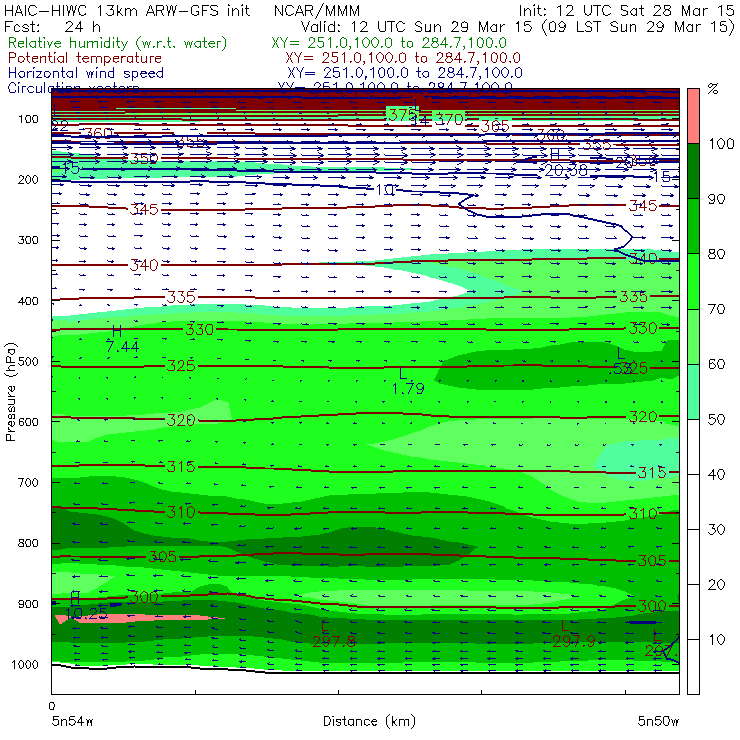Viewport: 740px width, 740px height.
Task: Click the 'Pressure (hPa)' axis title
Action: pyautogui.click(x=10, y=392)
